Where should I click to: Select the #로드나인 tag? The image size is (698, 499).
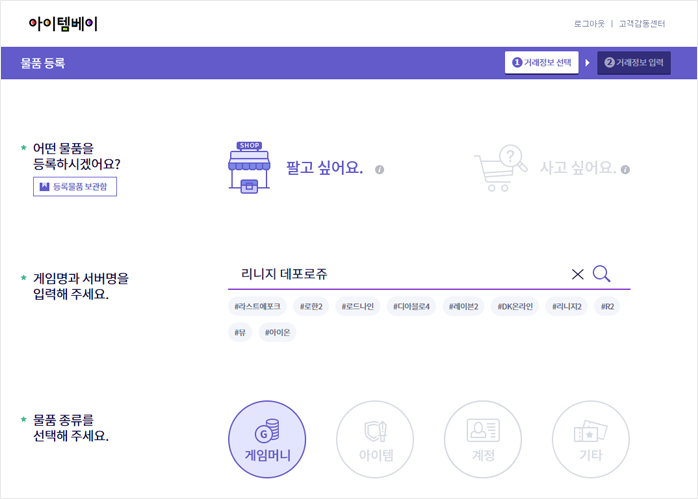click(x=357, y=306)
